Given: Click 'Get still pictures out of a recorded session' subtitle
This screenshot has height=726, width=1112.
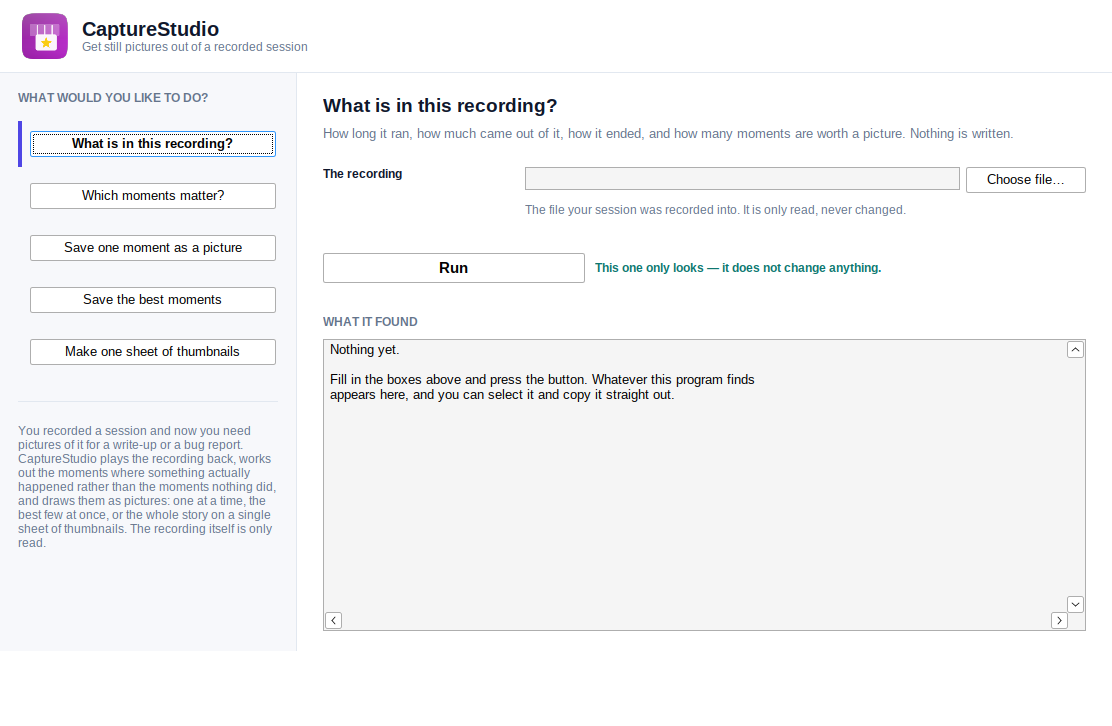Looking at the screenshot, I should [195, 48].
